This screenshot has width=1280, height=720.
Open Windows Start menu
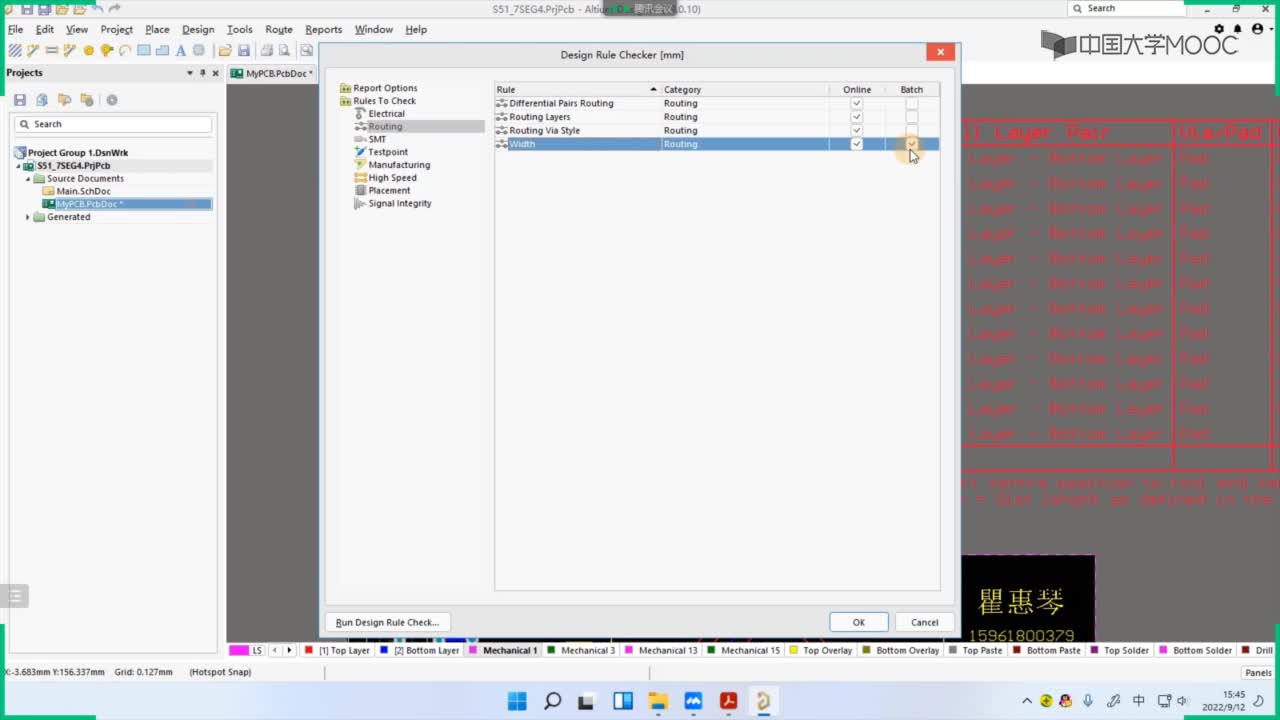[517, 701]
